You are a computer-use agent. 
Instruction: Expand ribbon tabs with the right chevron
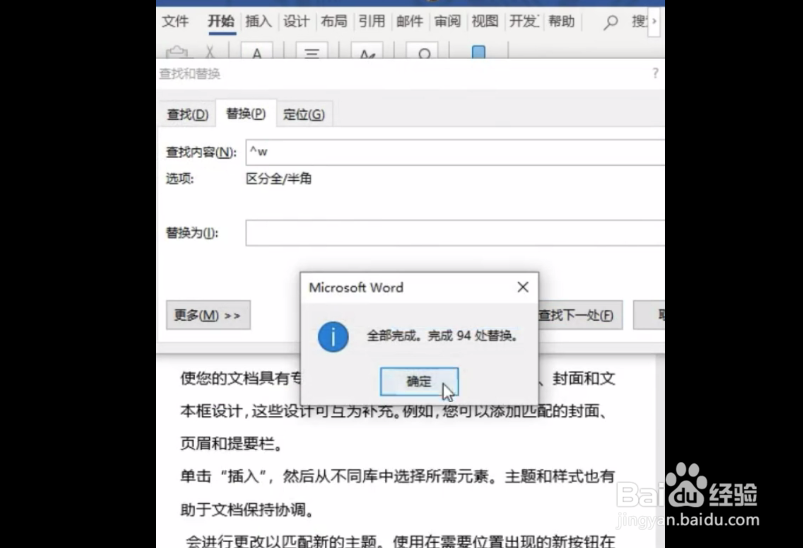(653, 22)
